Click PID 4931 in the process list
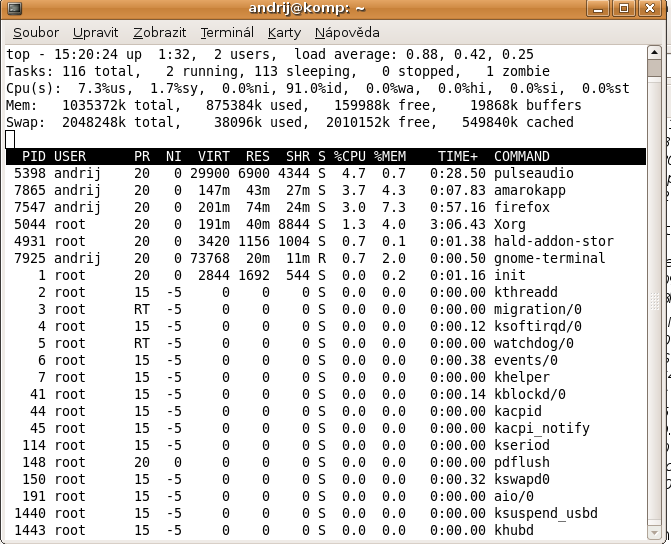This screenshot has height=544, width=671. [30, 241]
